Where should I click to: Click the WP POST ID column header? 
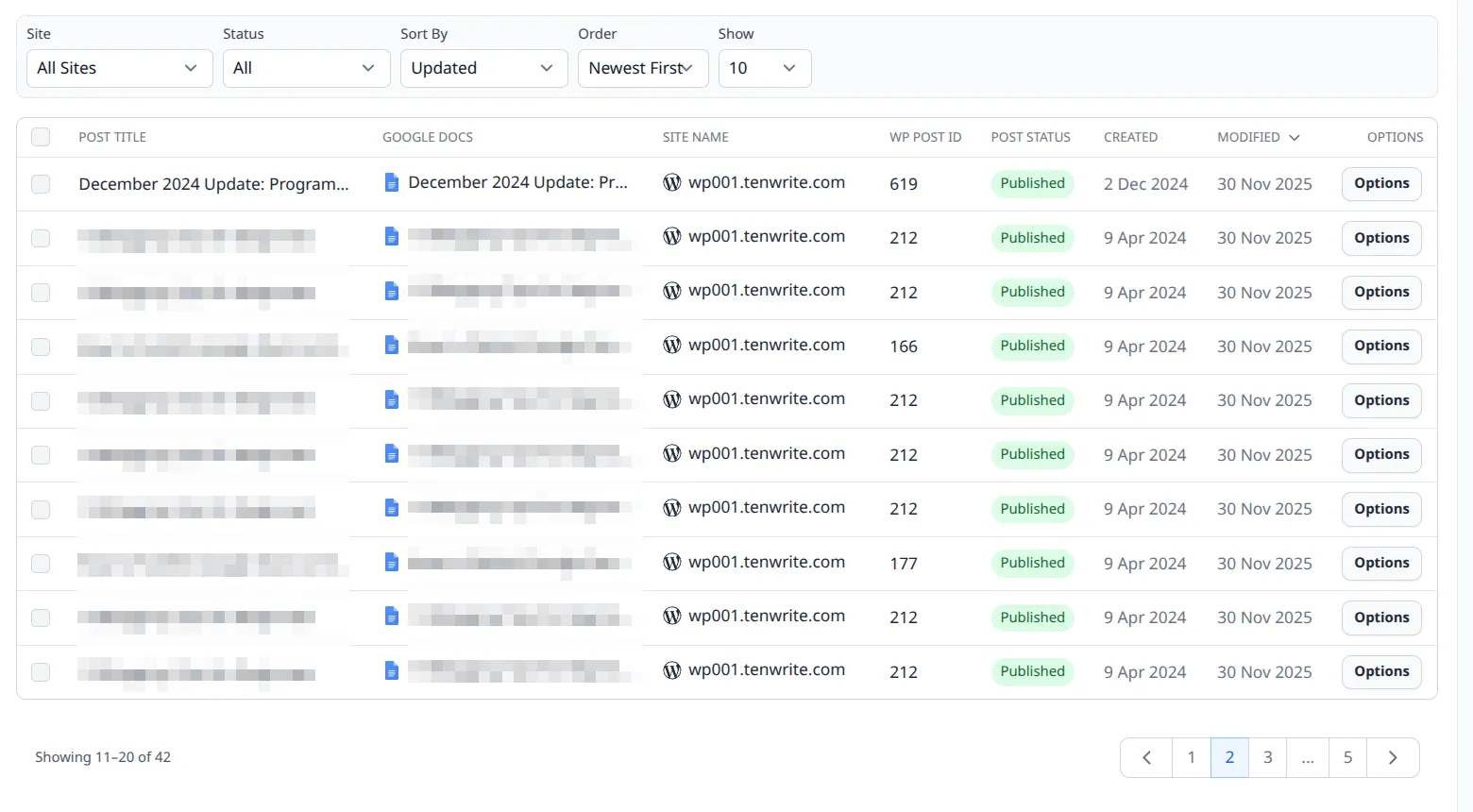click(925, 137)
